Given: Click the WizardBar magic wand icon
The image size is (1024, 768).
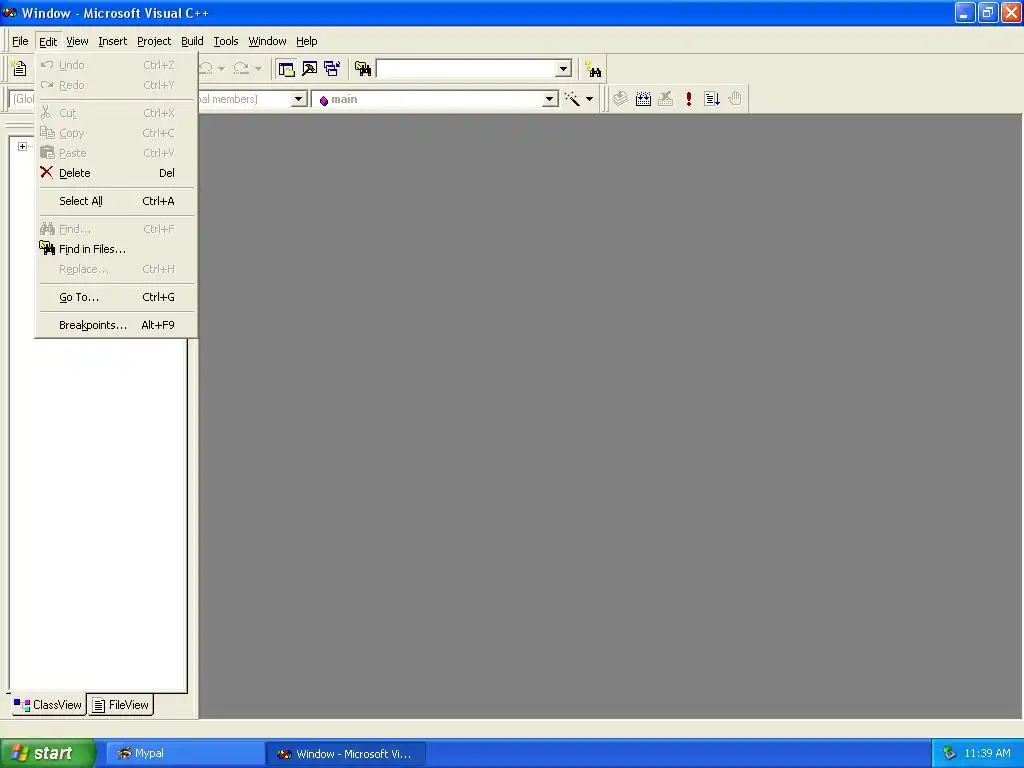Looking at the screenshot, I should click(572, 99).
